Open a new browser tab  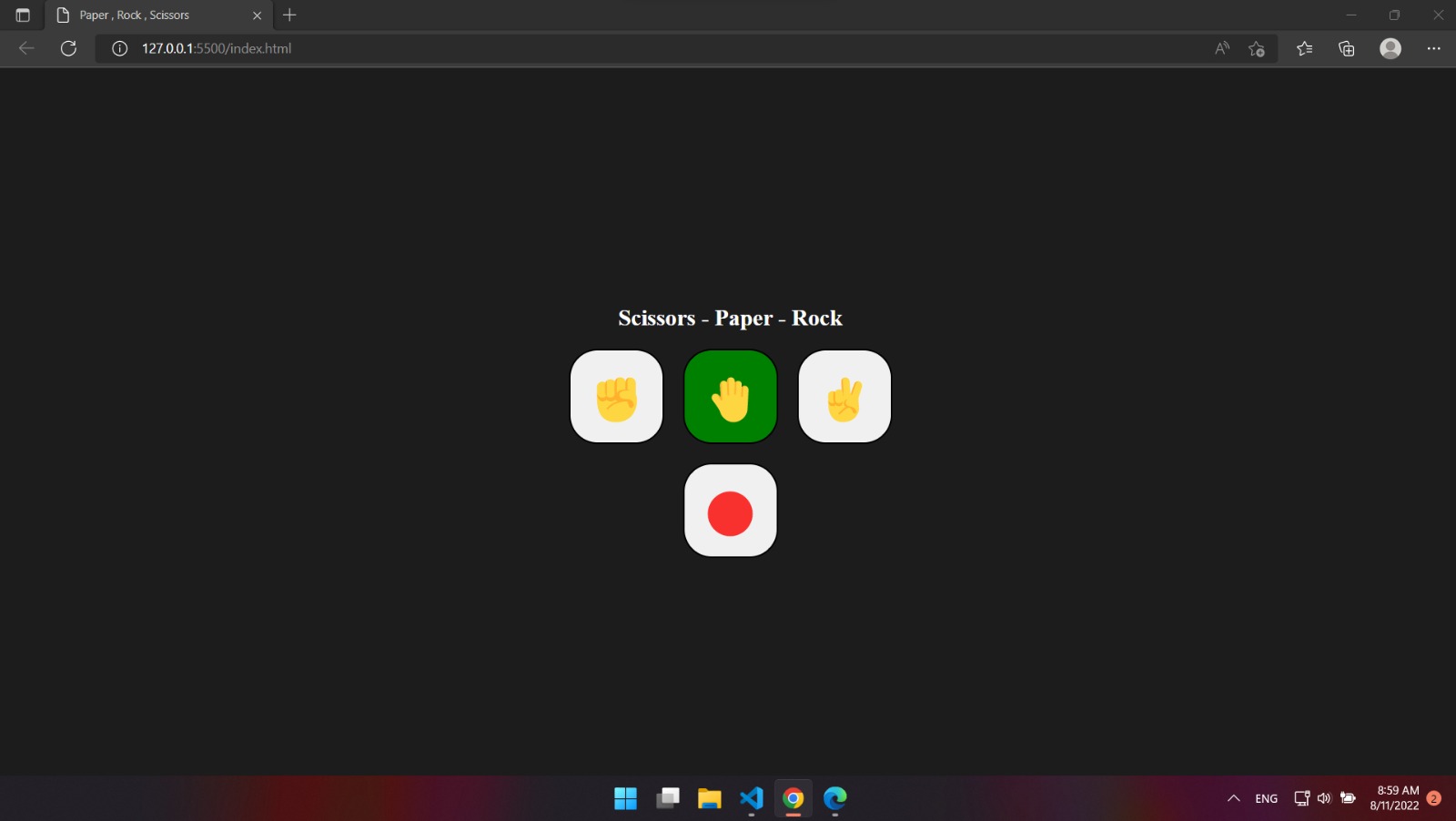(x=289, y=15)
